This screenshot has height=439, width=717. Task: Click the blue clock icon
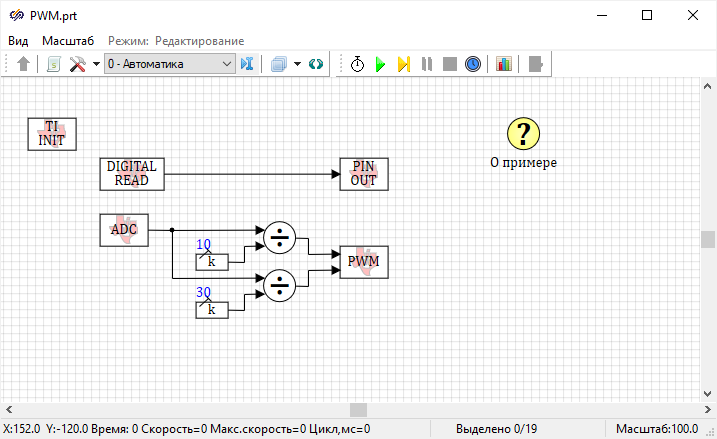473,64
